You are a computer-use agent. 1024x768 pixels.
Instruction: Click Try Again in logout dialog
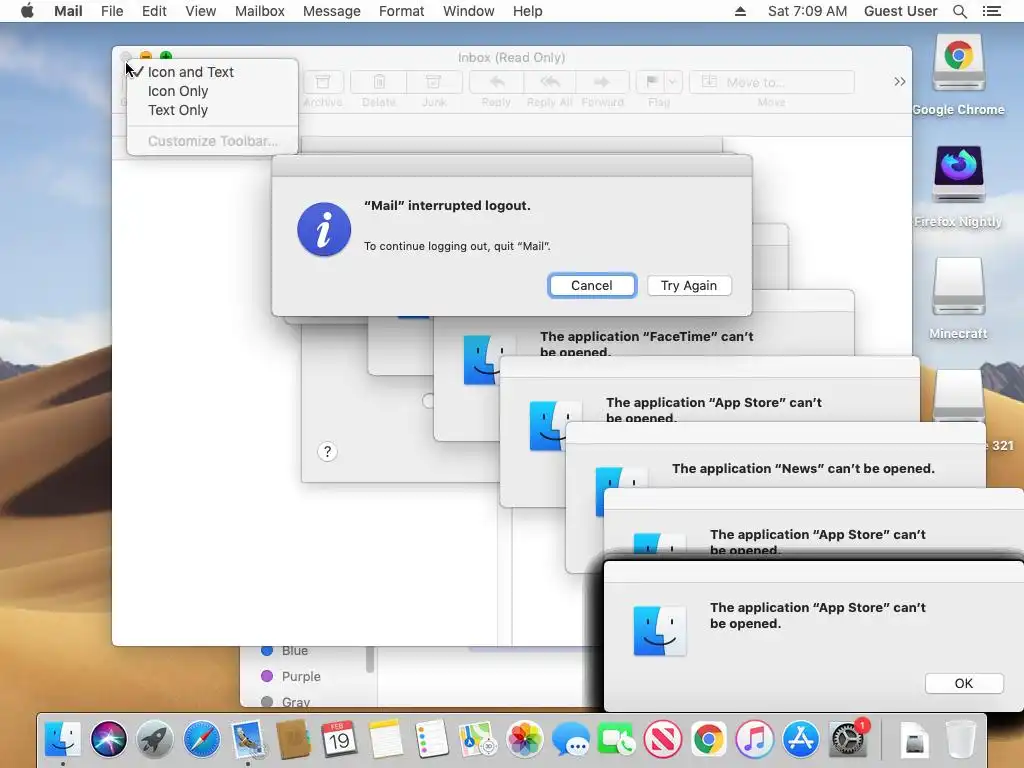(x=688, y=285)
